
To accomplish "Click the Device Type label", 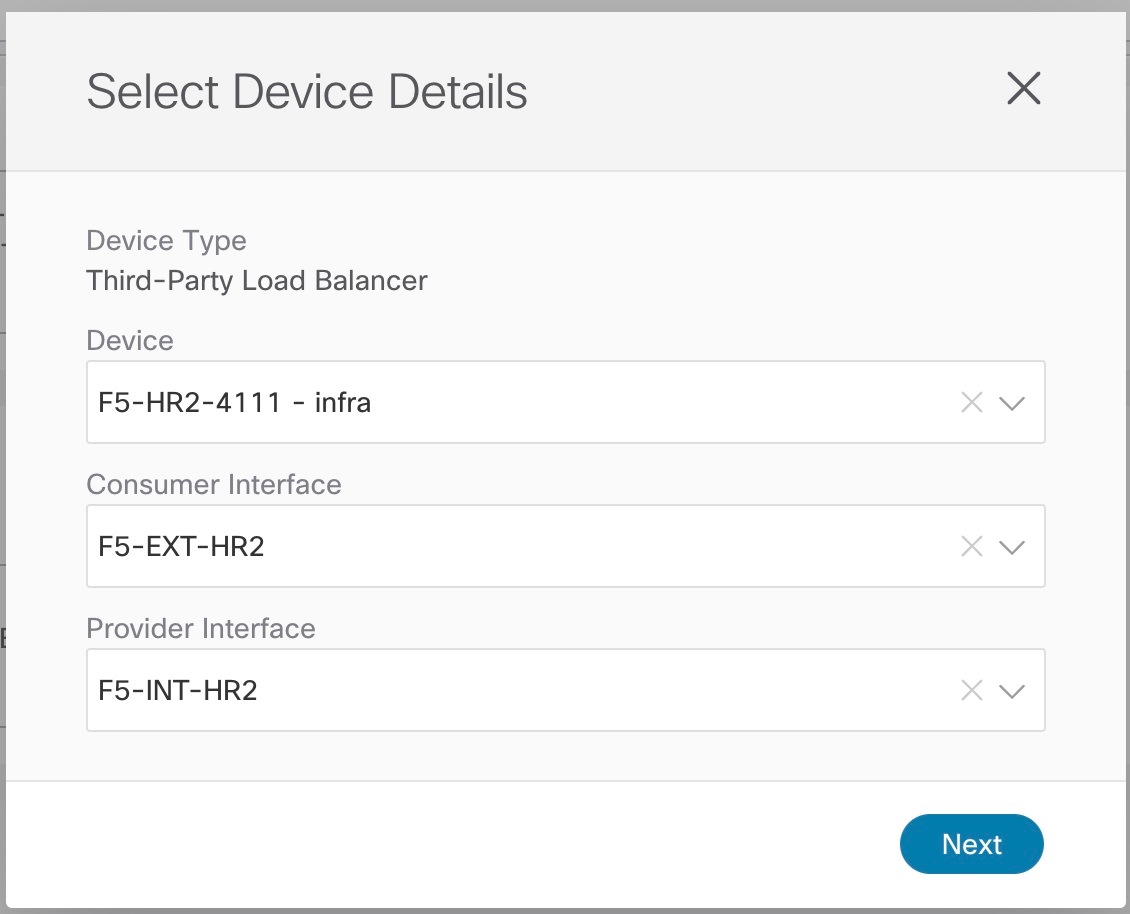I will 166,241.
